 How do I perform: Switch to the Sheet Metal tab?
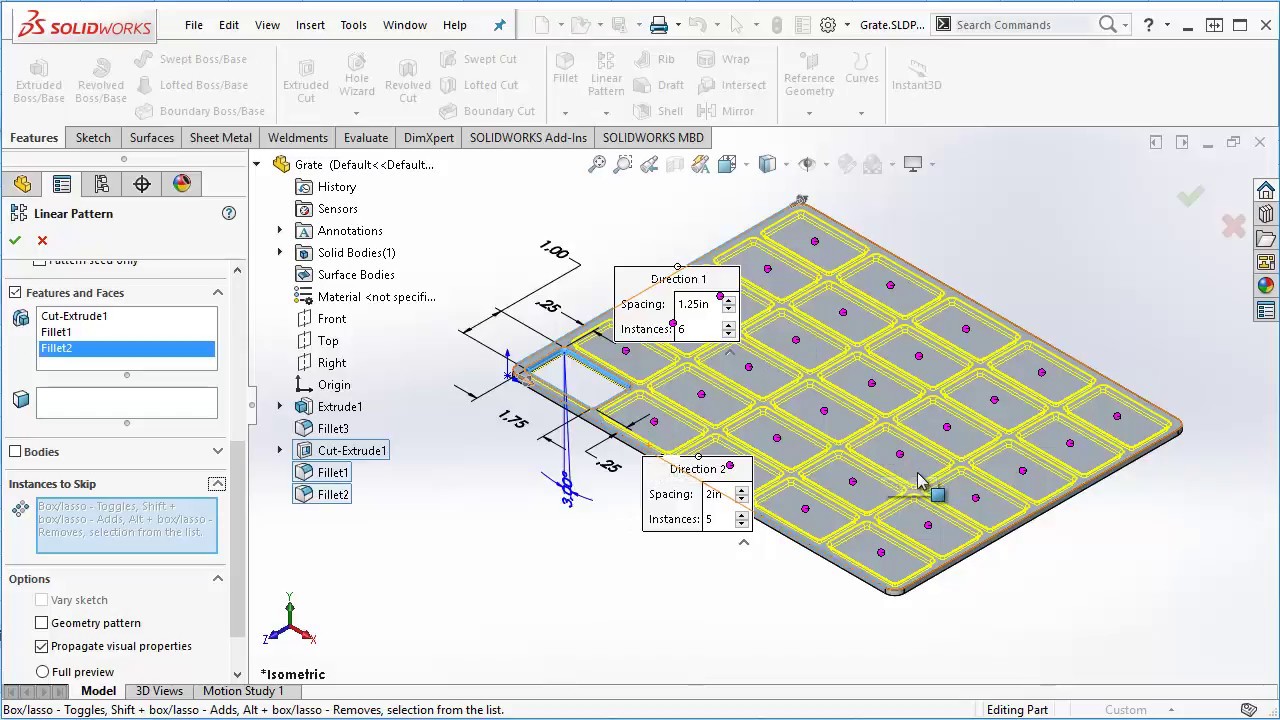pyautogui.click(x=220, y=138)
